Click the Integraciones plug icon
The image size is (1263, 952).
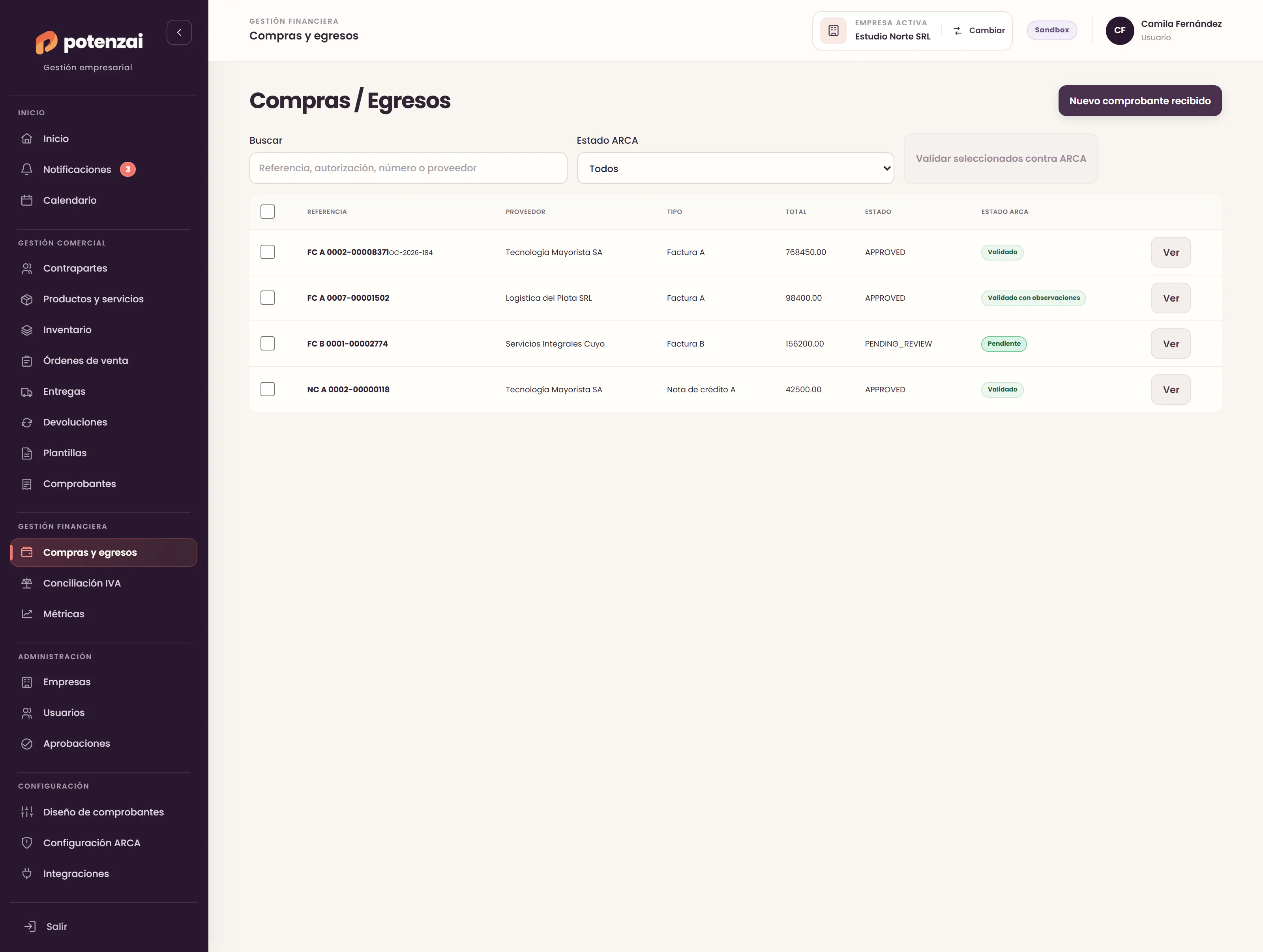(27, 874)
